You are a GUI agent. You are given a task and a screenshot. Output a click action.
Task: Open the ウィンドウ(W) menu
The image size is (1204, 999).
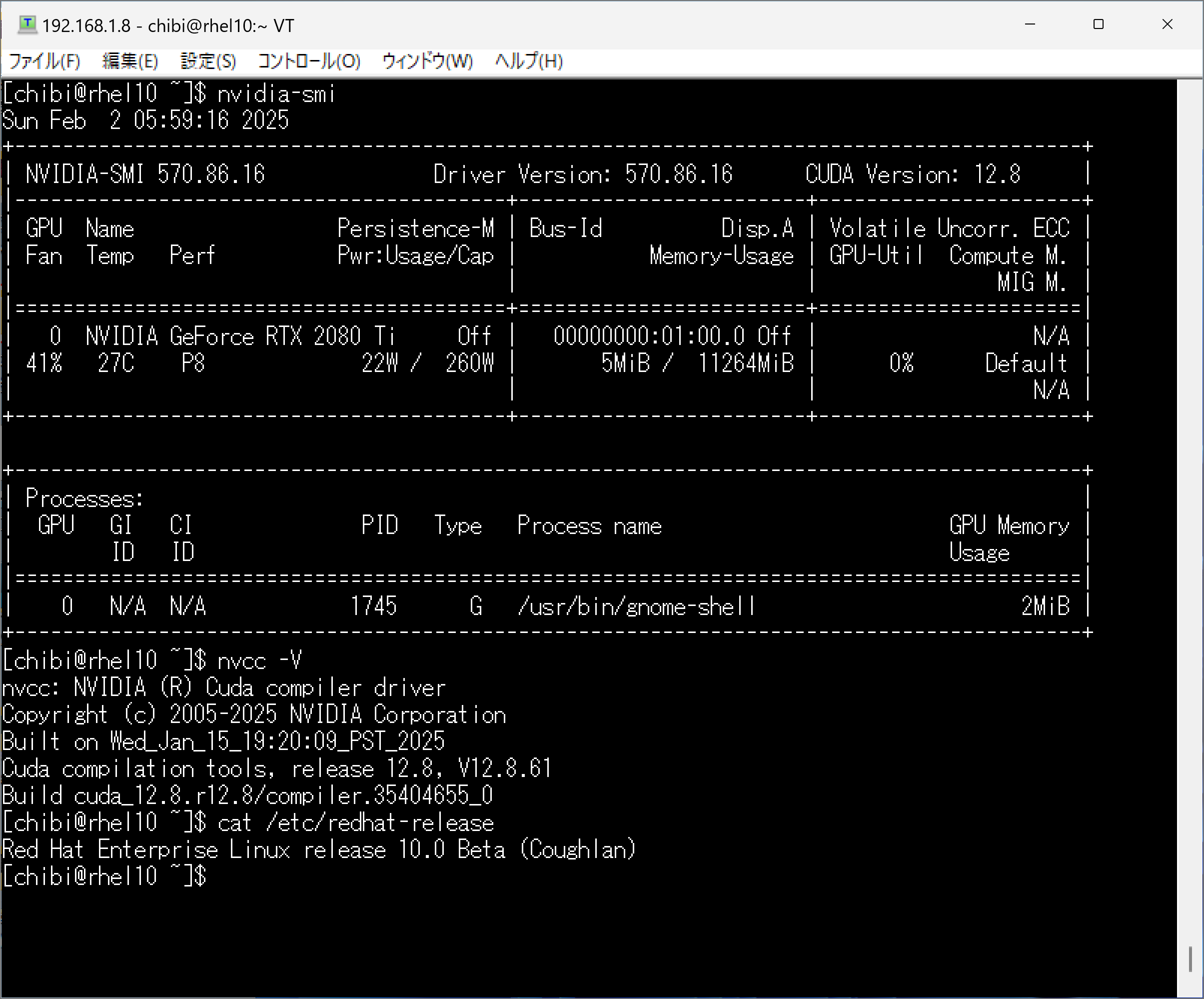pyautogui.click(x=427, y=61)
